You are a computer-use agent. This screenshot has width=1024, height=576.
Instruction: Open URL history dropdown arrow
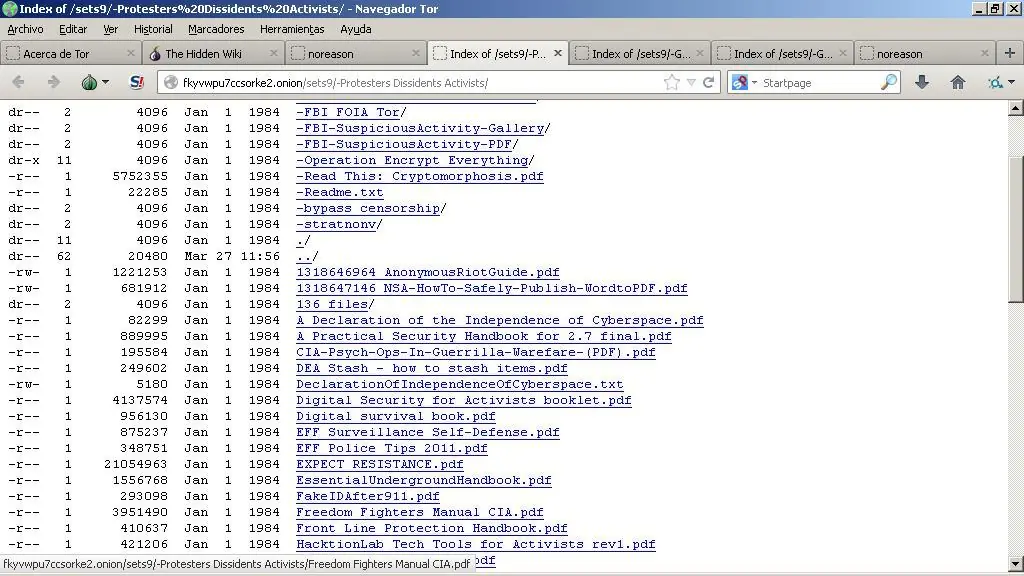point(691,83)
